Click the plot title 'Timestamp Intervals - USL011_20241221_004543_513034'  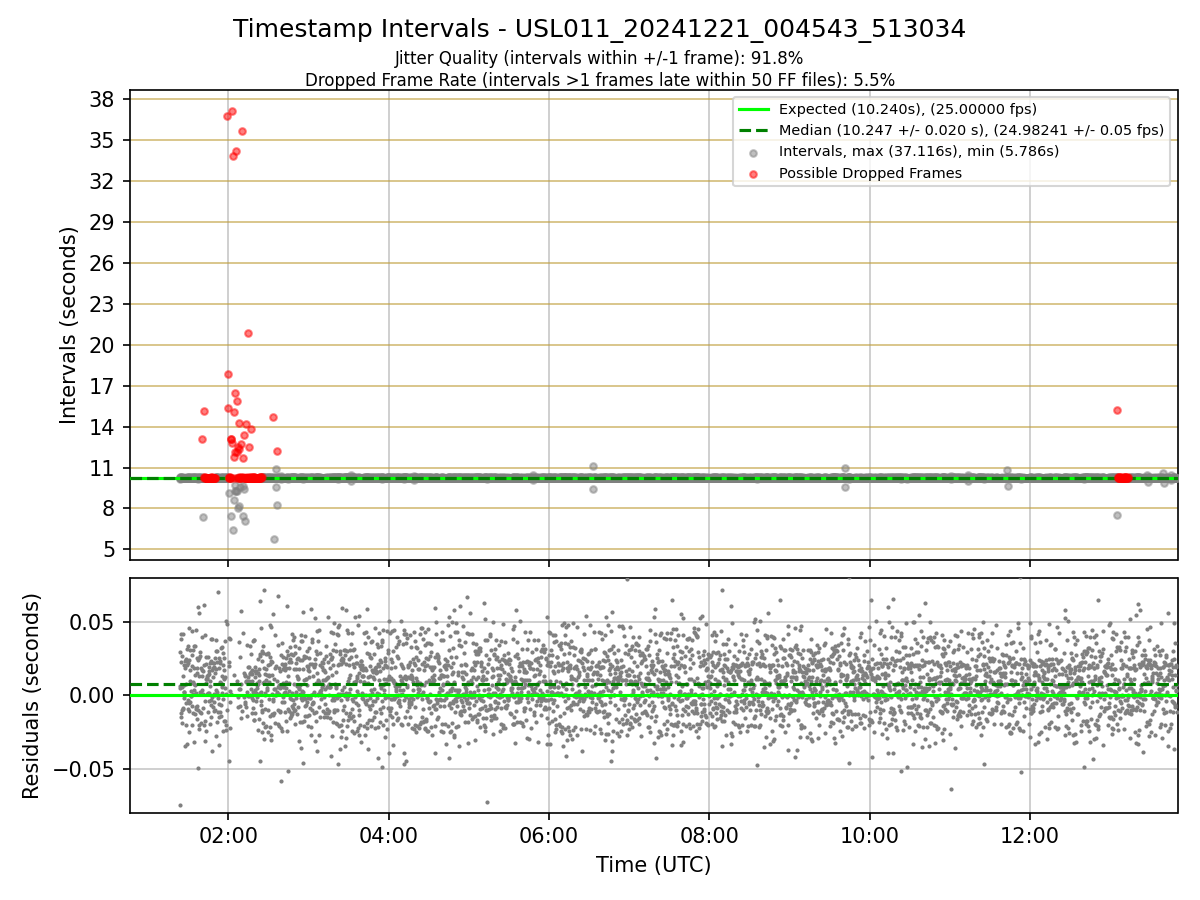599,29
